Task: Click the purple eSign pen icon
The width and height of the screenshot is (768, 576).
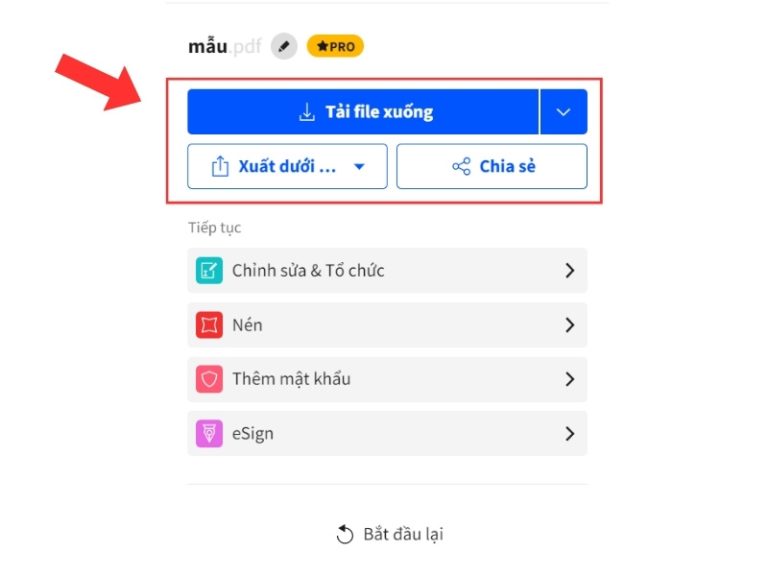Action: pyautogui.click(x=209, y=433)
